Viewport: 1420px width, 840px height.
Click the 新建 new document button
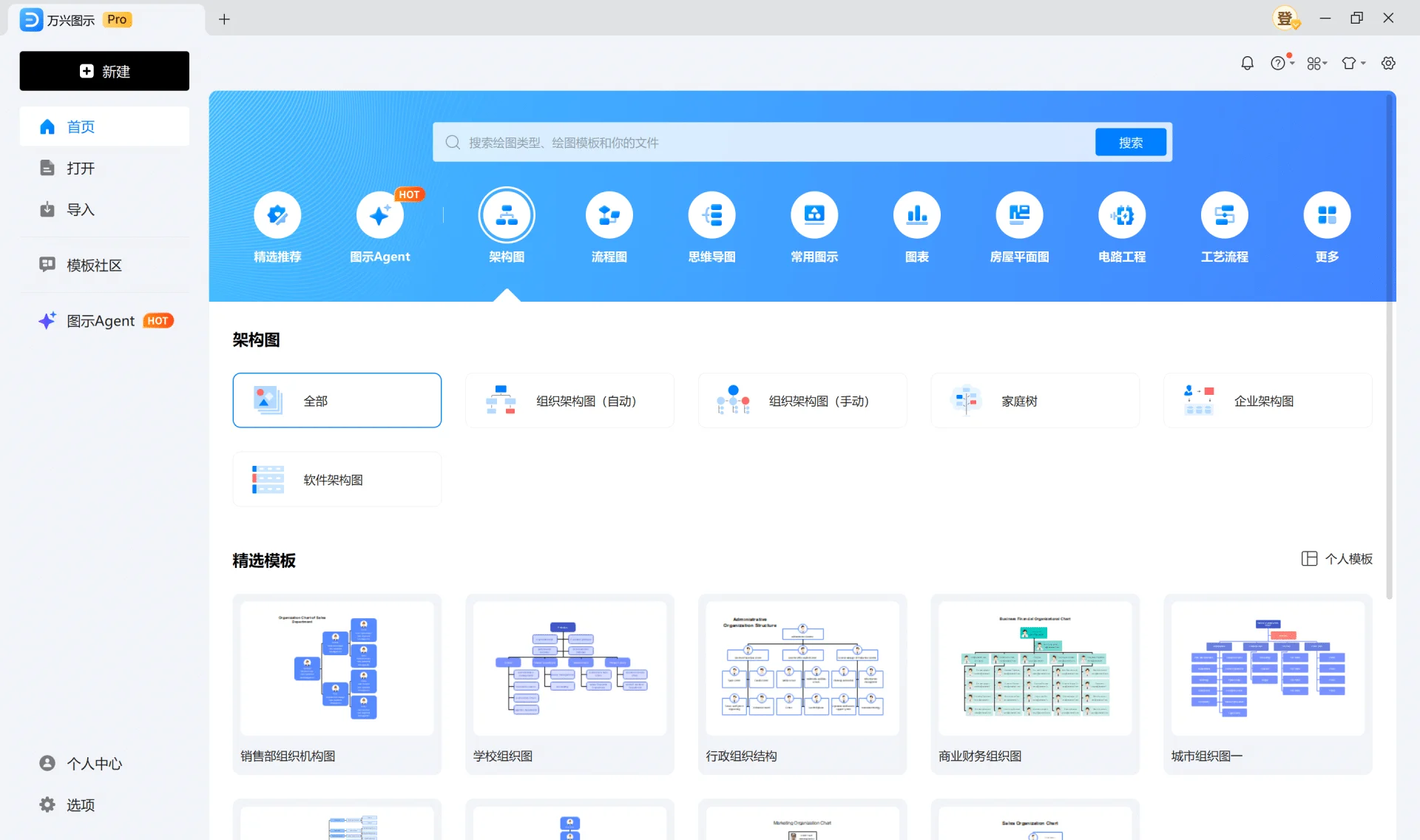coord(104,71)
